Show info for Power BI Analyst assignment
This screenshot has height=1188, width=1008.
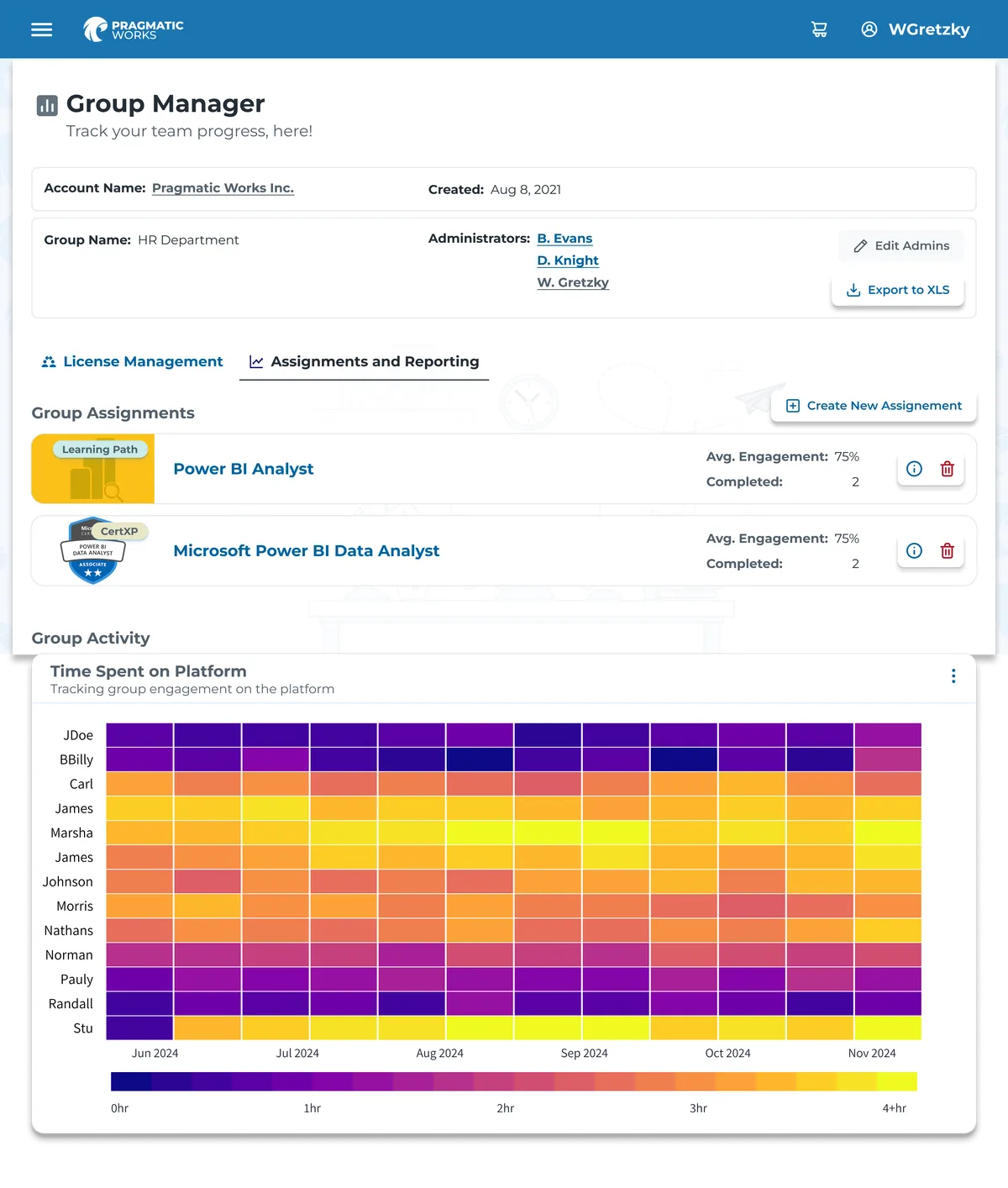[x=914, y=469]
